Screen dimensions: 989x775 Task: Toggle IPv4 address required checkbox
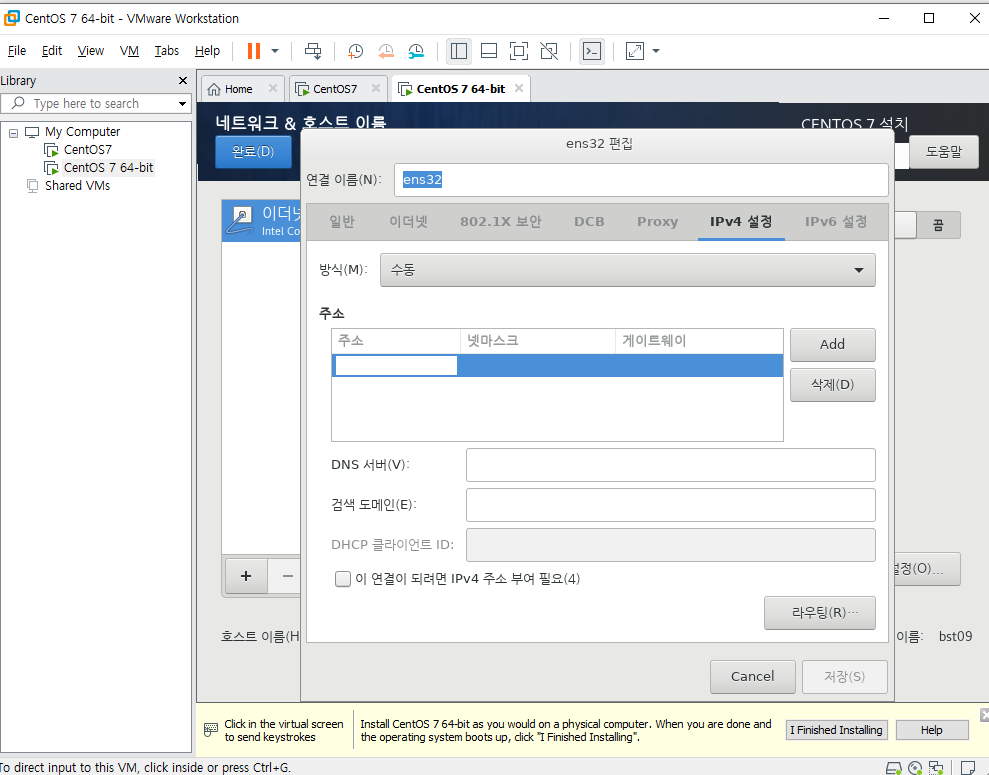point(342,579)
